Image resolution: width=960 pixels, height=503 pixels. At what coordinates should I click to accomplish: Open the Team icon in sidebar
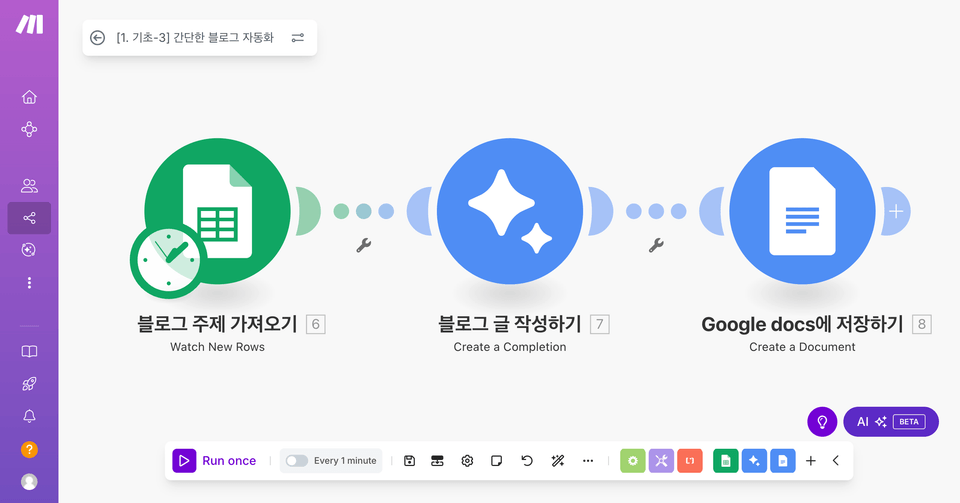(x=29, y=185)
